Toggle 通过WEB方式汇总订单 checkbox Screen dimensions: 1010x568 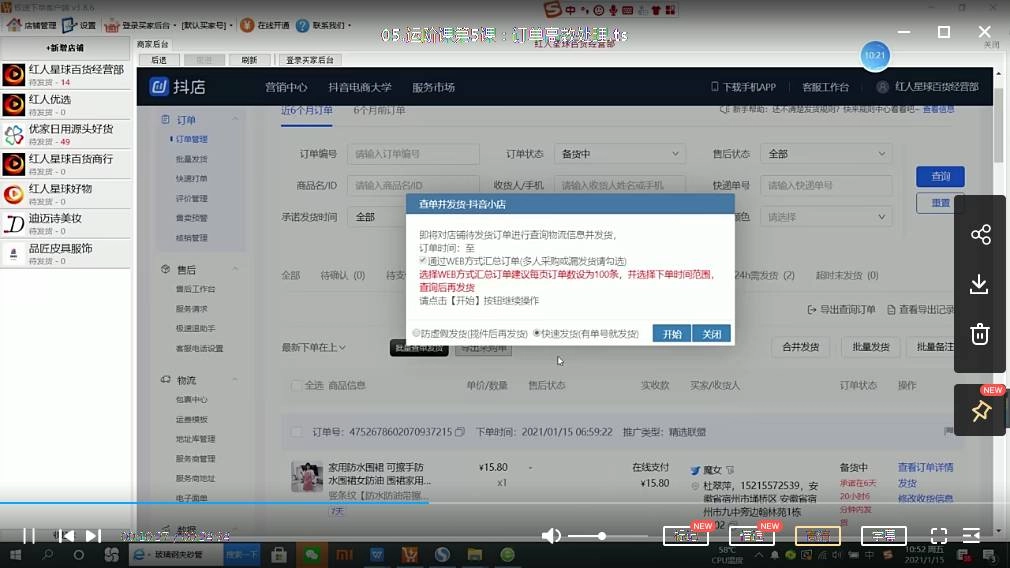click(423, 261)
